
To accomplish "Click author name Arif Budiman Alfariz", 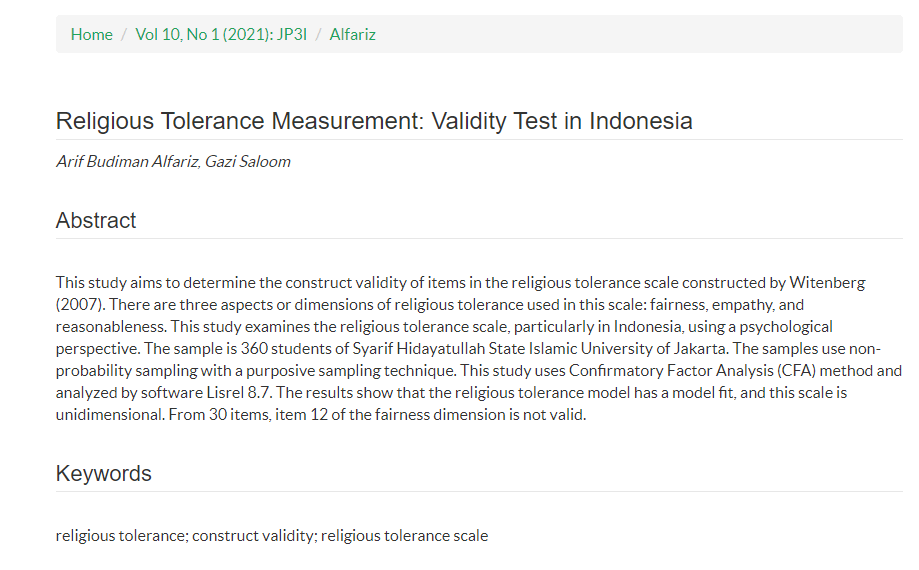I will click(x=125, y=161).
